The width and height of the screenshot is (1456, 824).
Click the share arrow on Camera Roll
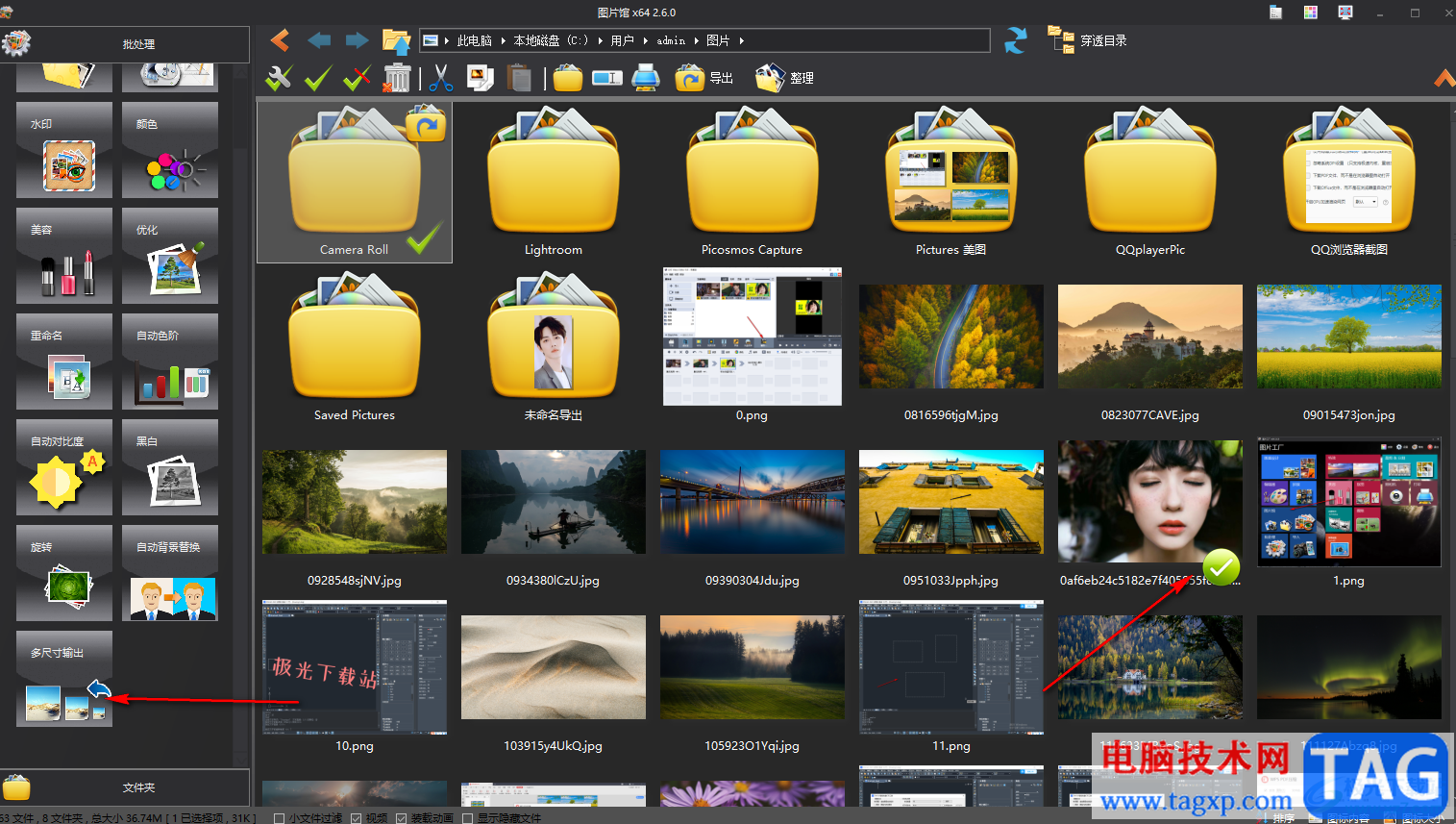click(426, 124)
